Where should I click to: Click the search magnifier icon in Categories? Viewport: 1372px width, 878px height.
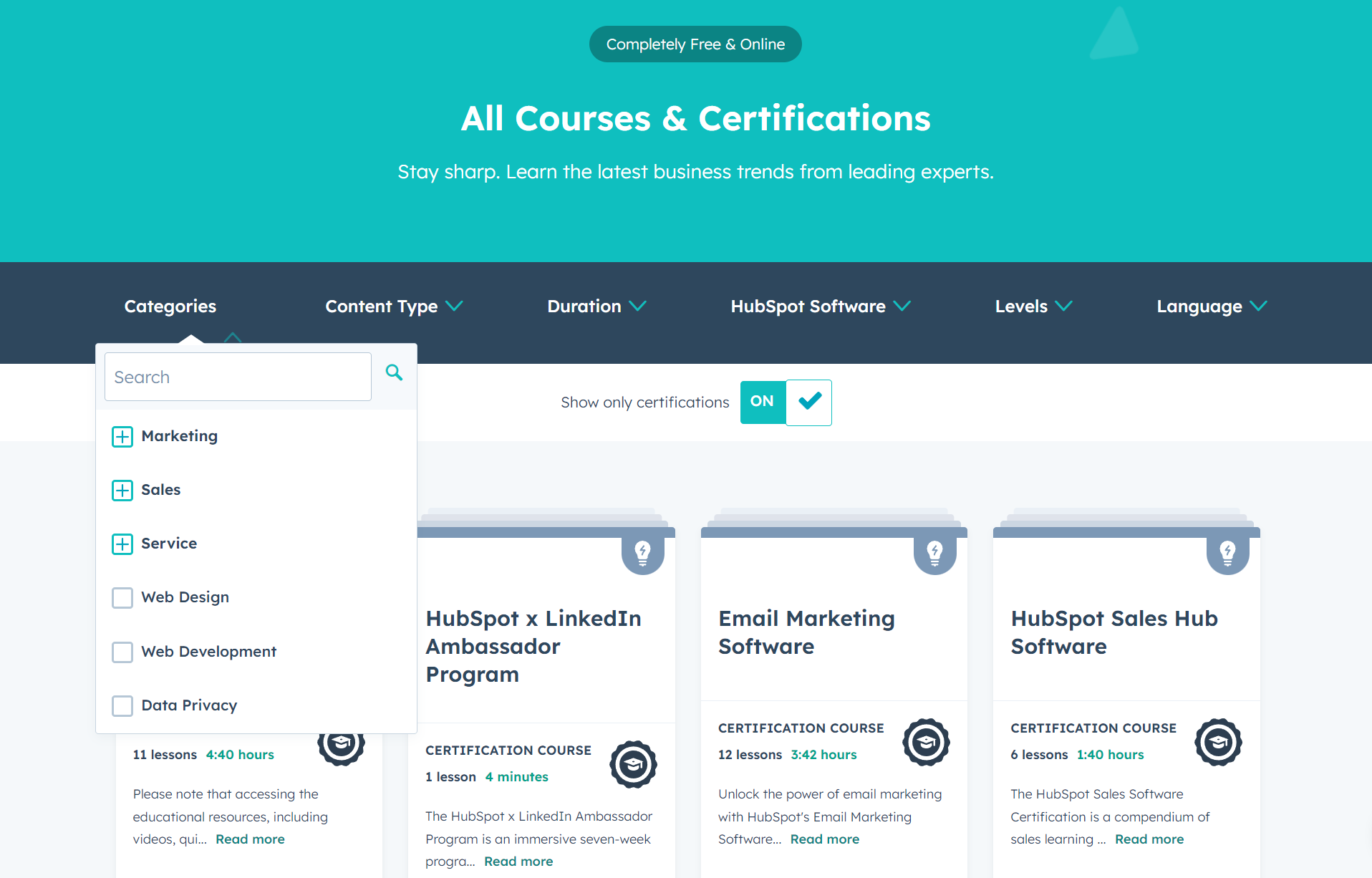(x=394, y=372)
